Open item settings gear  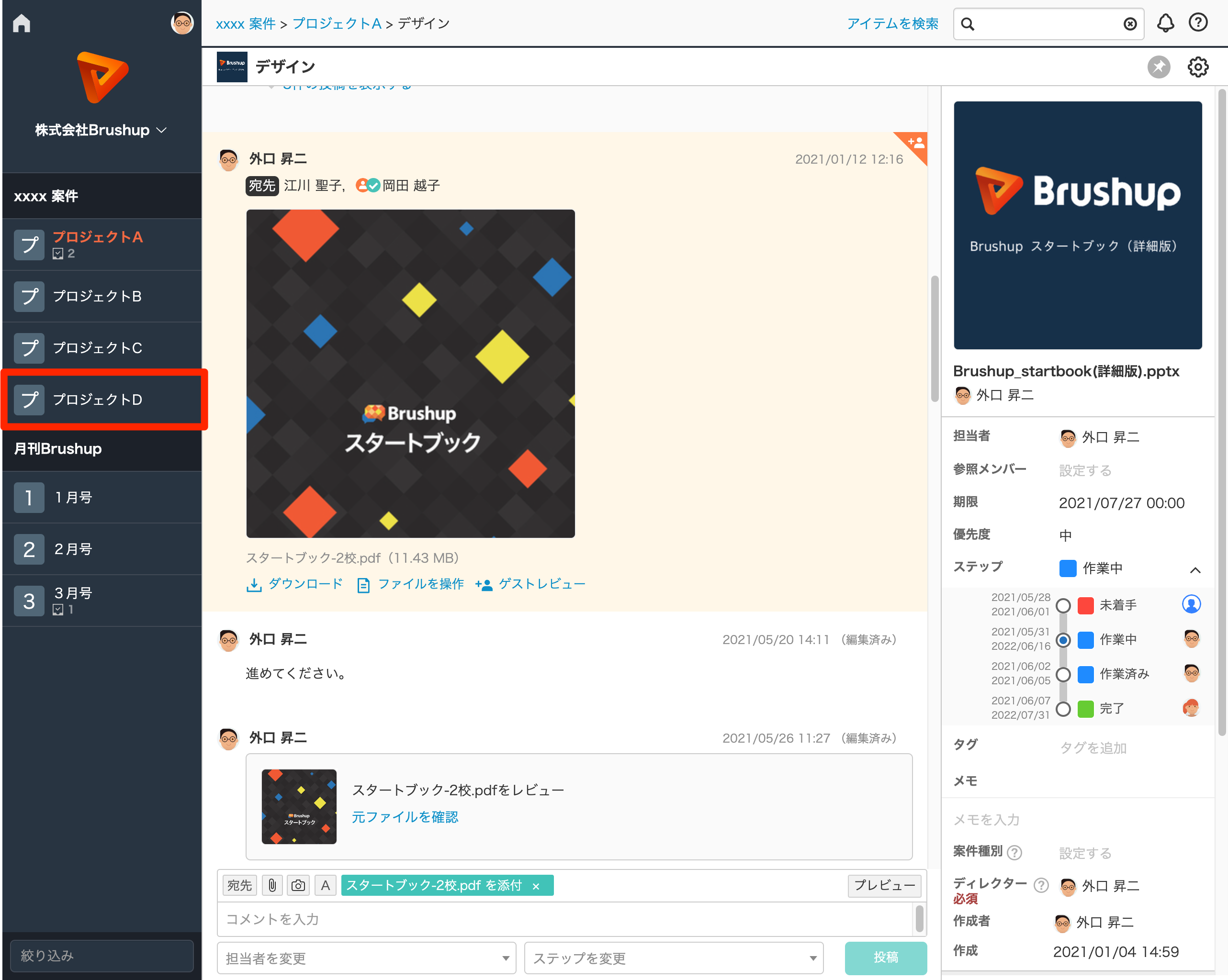[x=1198, y=67]
